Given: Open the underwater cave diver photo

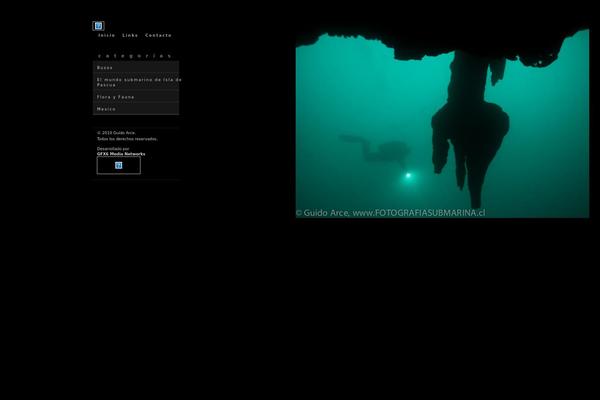Looking at the screenshot, I should tap(442, 123).
